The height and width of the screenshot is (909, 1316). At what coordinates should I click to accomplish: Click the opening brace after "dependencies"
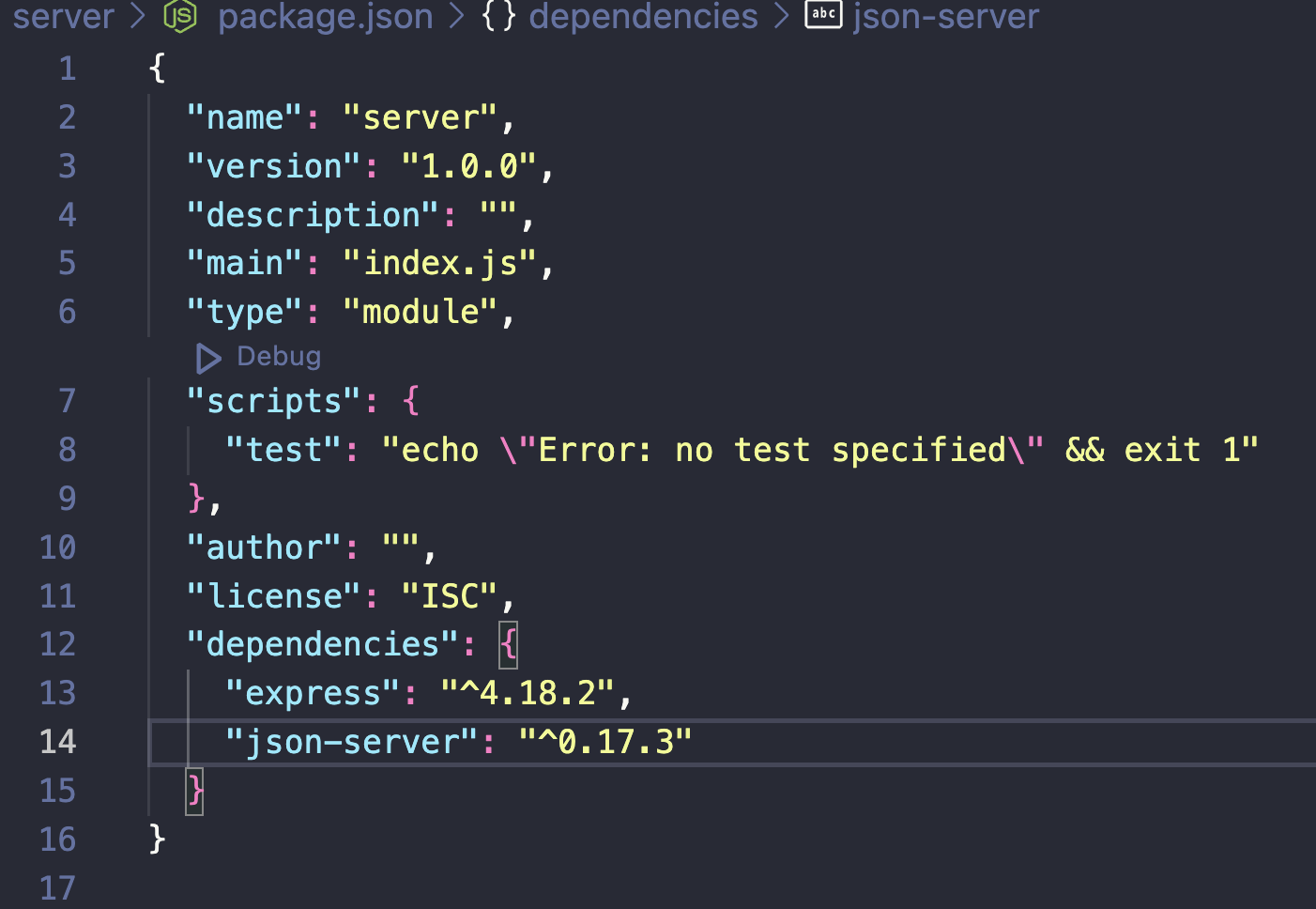point(509,644)
